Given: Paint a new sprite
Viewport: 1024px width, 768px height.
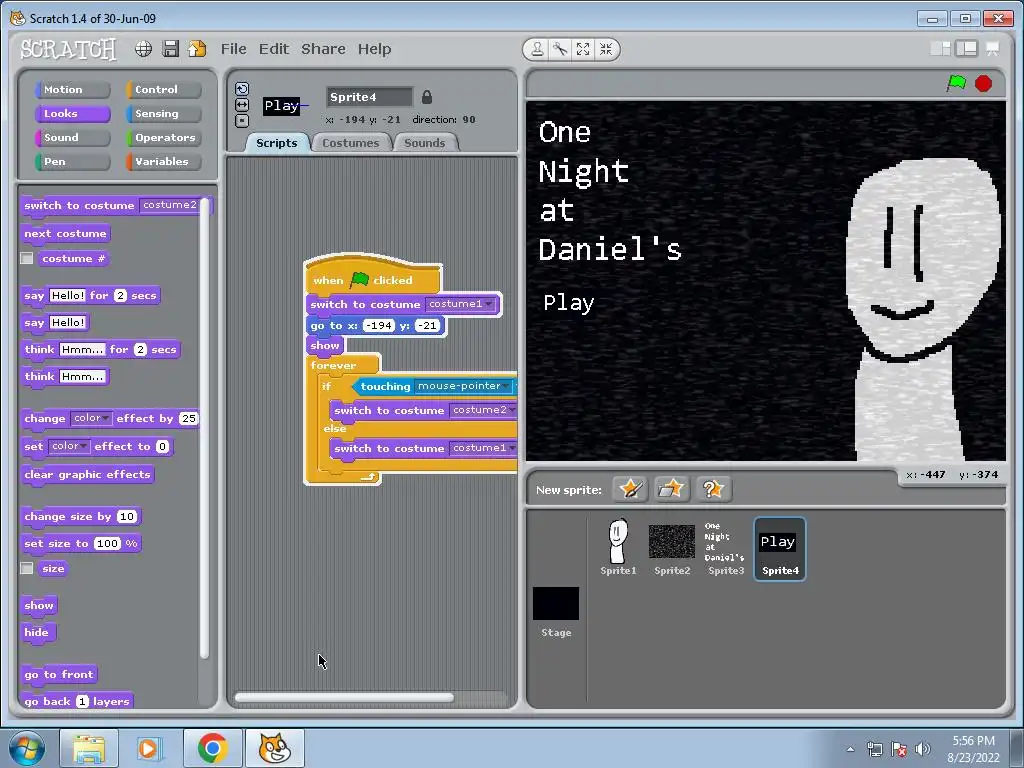Looking at the screenshot, I should (x=630, y=488).
